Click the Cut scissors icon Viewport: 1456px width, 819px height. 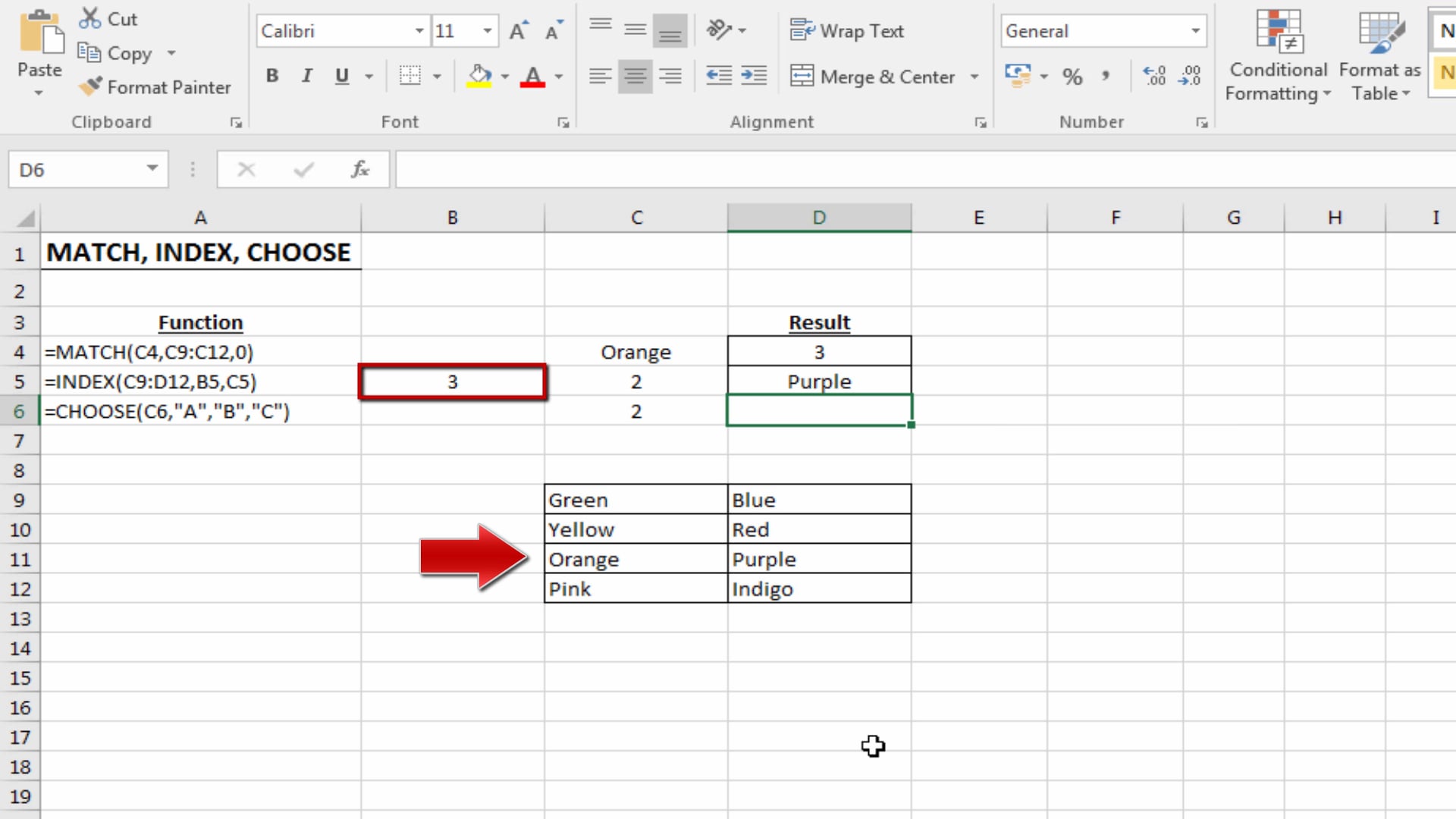(x=90, y=18)
